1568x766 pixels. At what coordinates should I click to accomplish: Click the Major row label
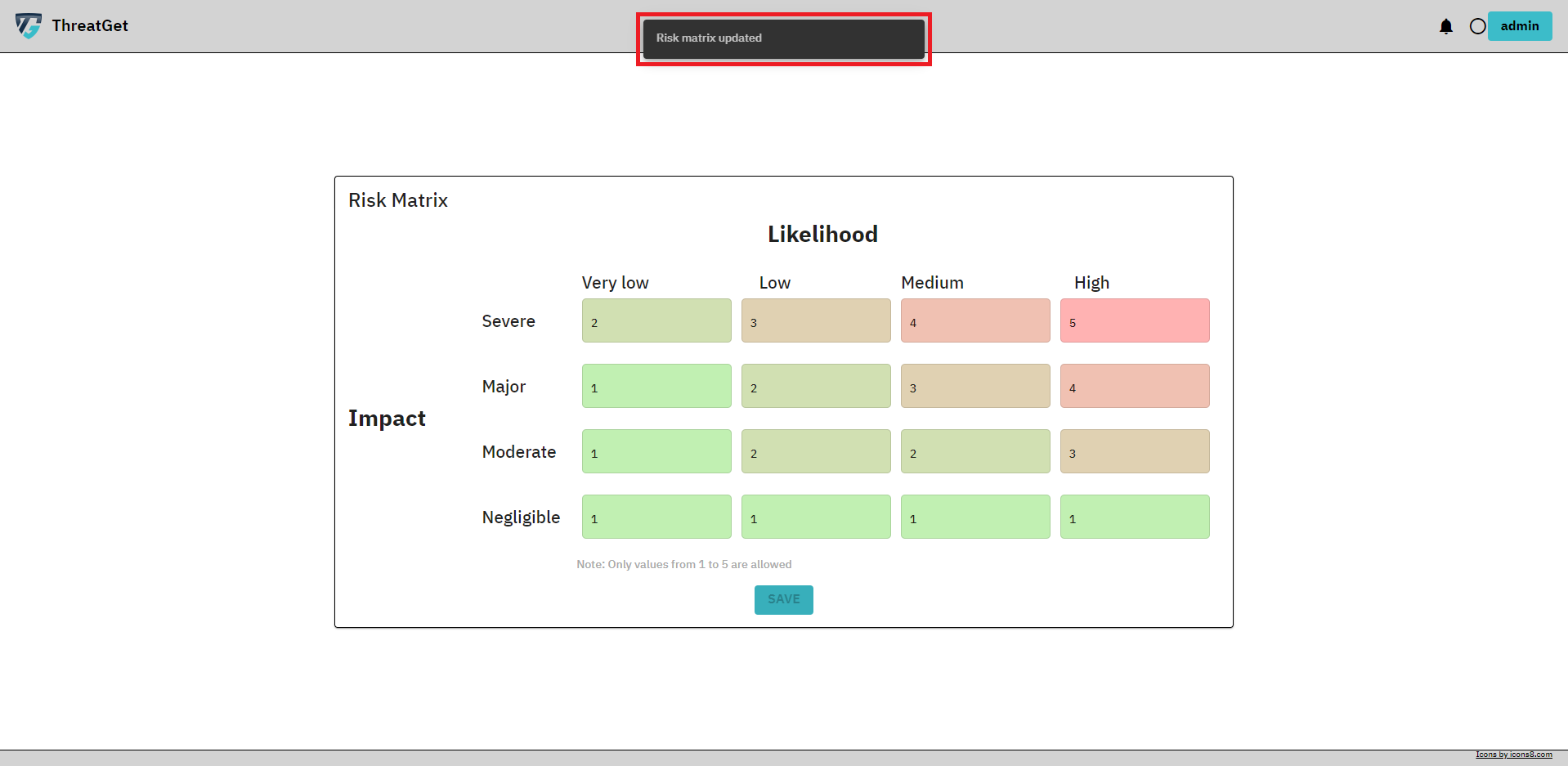click(504, 387)
